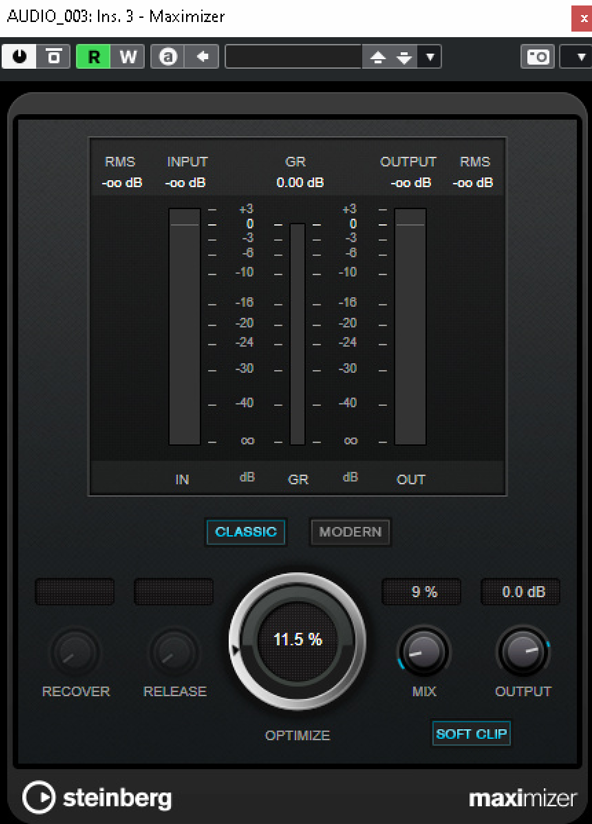This screenshot has height=824, width=592.
Task: Click the INPUT -oo dB readout
Action: point(185,182)
